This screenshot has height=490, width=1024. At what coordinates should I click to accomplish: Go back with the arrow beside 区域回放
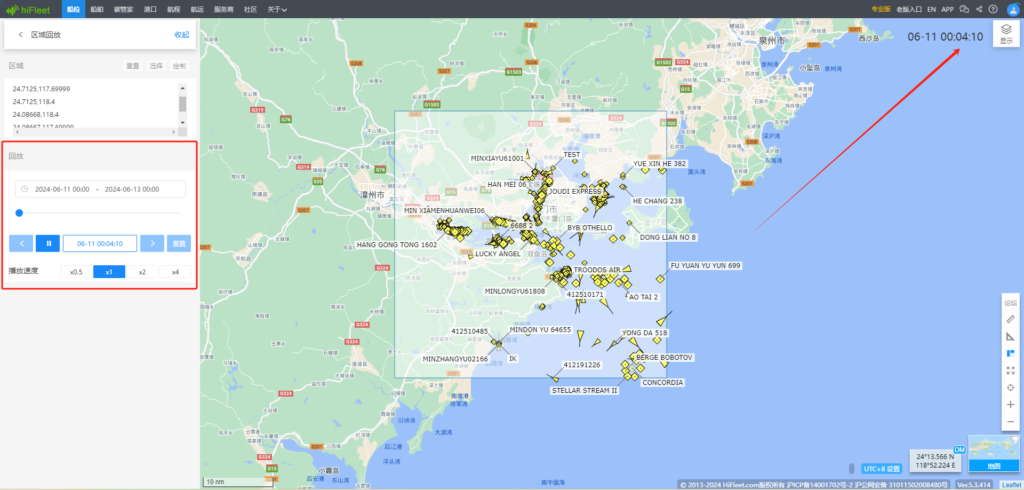pos(20,35)
